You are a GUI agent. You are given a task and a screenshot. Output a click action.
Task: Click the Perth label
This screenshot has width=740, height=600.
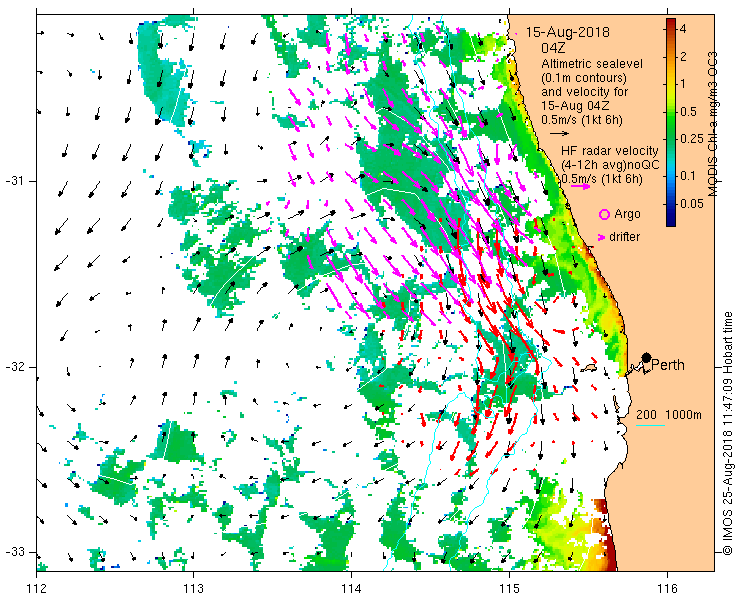668,365
